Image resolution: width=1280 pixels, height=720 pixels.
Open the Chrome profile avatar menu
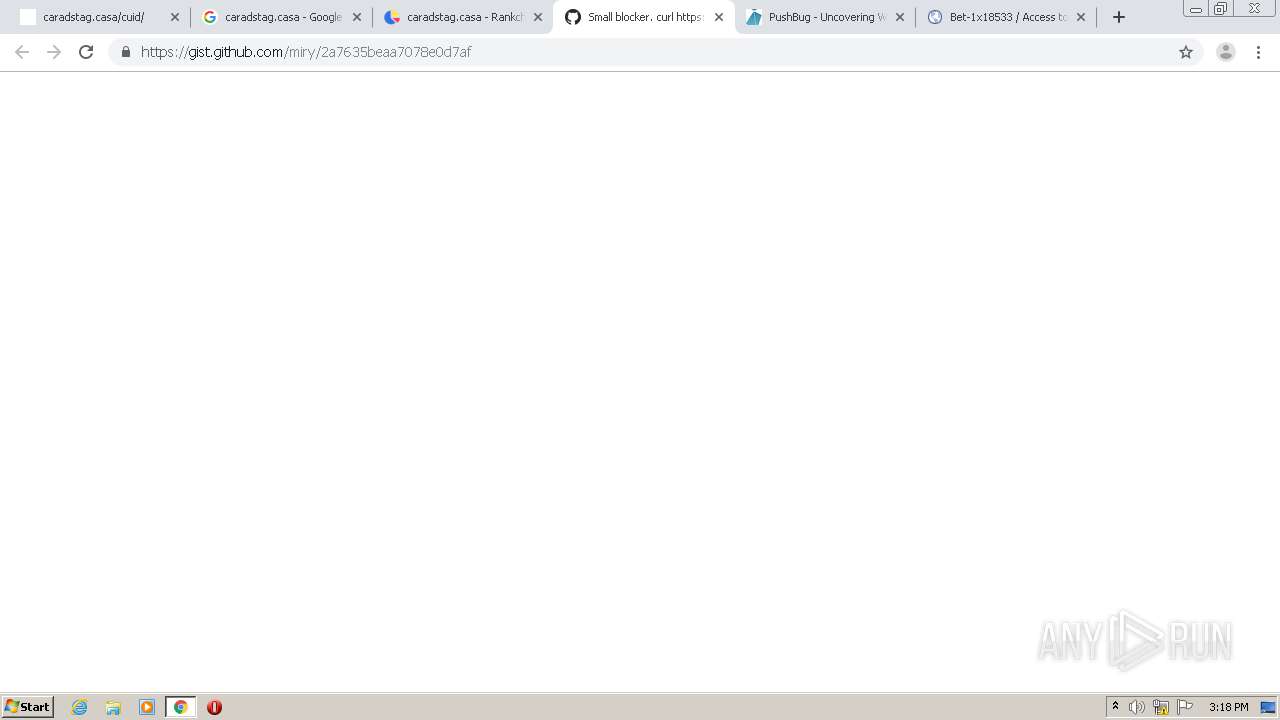tap(1226, 52)
